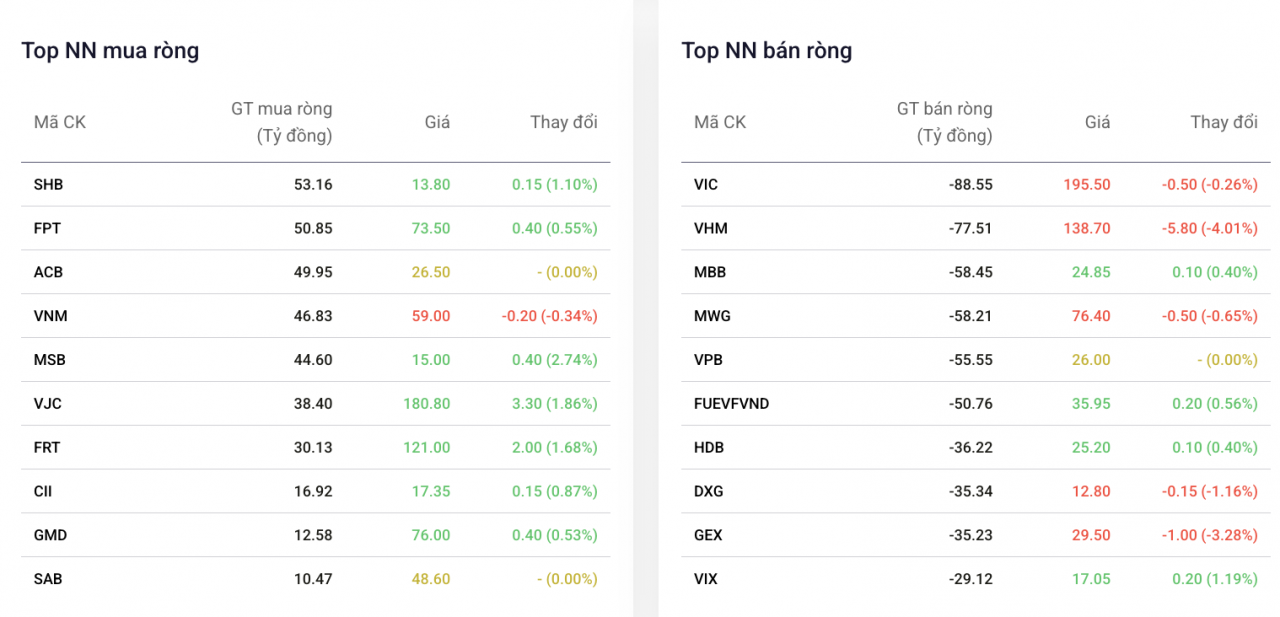Click 'Giá' header in net sell table

pos(1097,122)
